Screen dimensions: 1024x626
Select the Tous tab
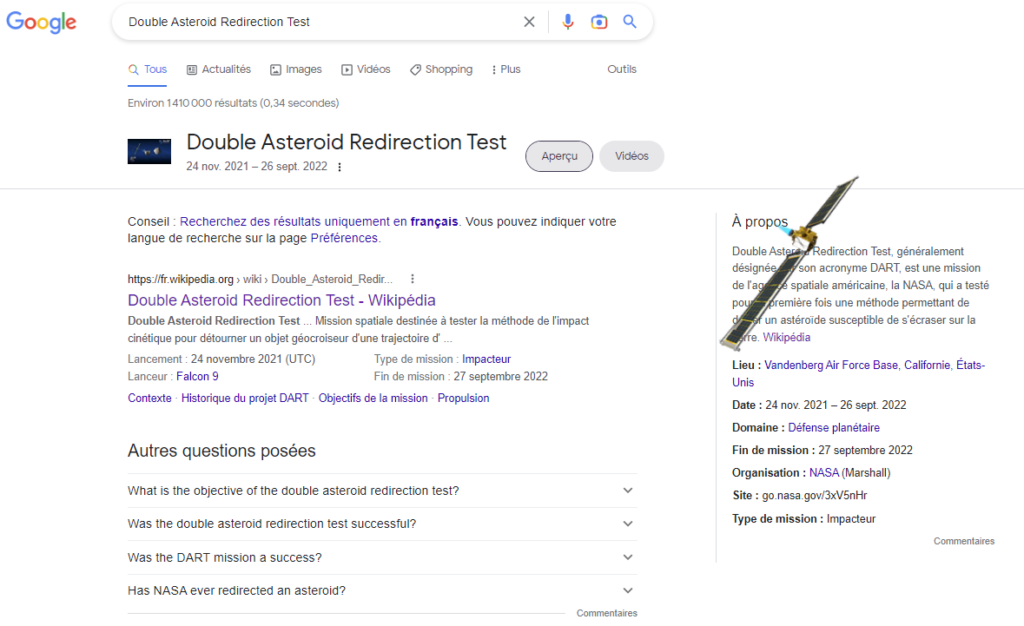148,69
